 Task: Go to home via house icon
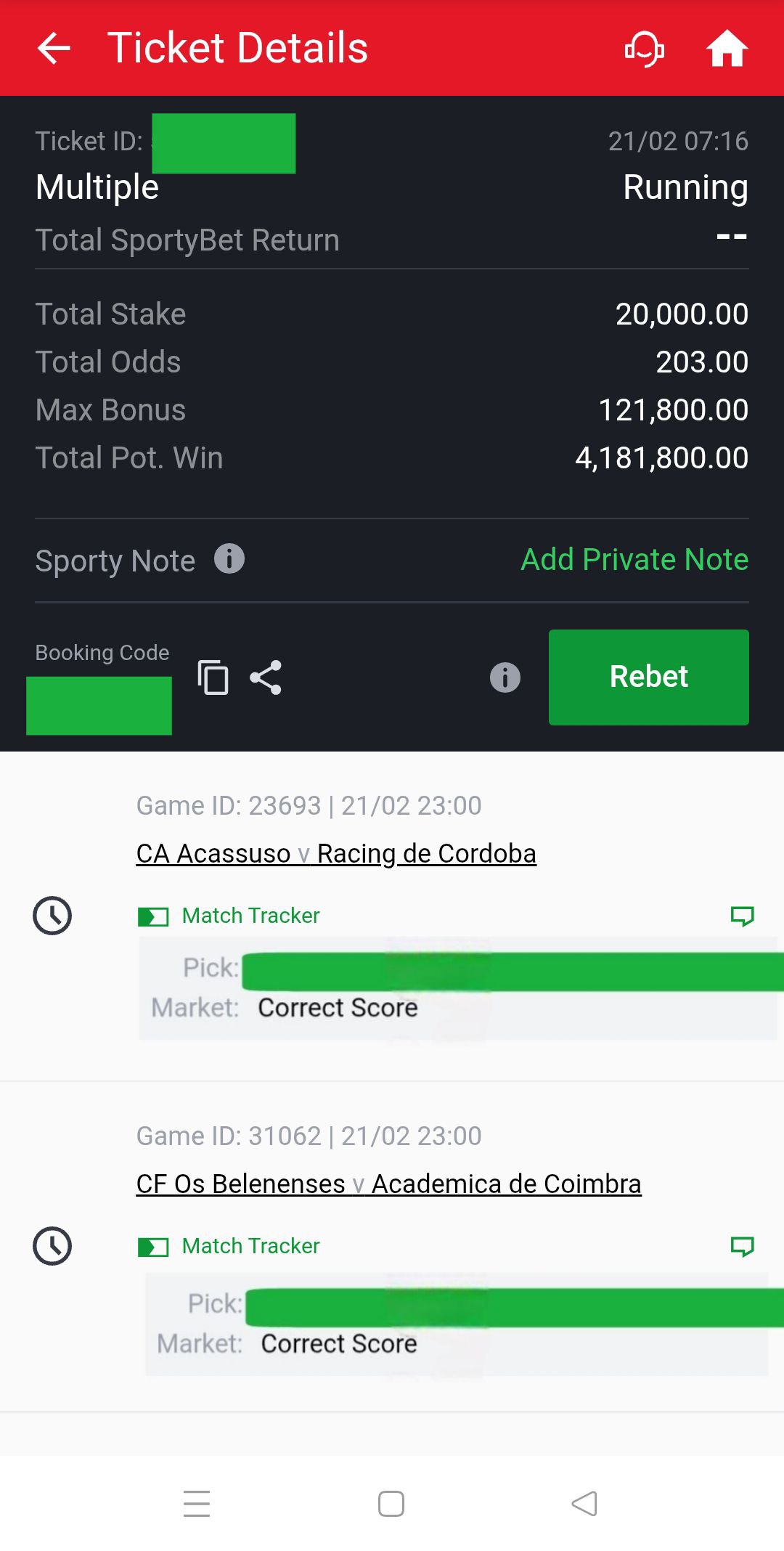(x=727, y=49)
